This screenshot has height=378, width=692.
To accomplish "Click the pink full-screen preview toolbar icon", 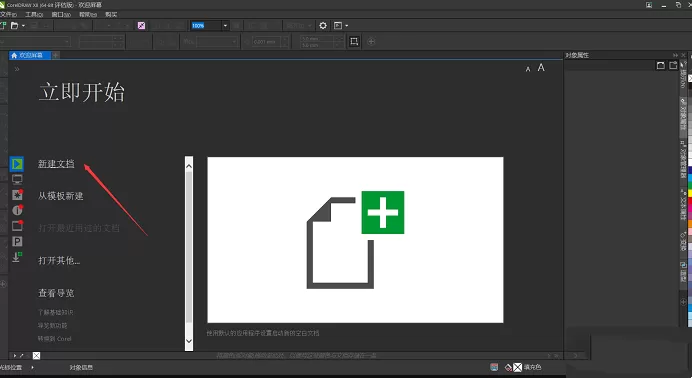I will click(141, 26).
